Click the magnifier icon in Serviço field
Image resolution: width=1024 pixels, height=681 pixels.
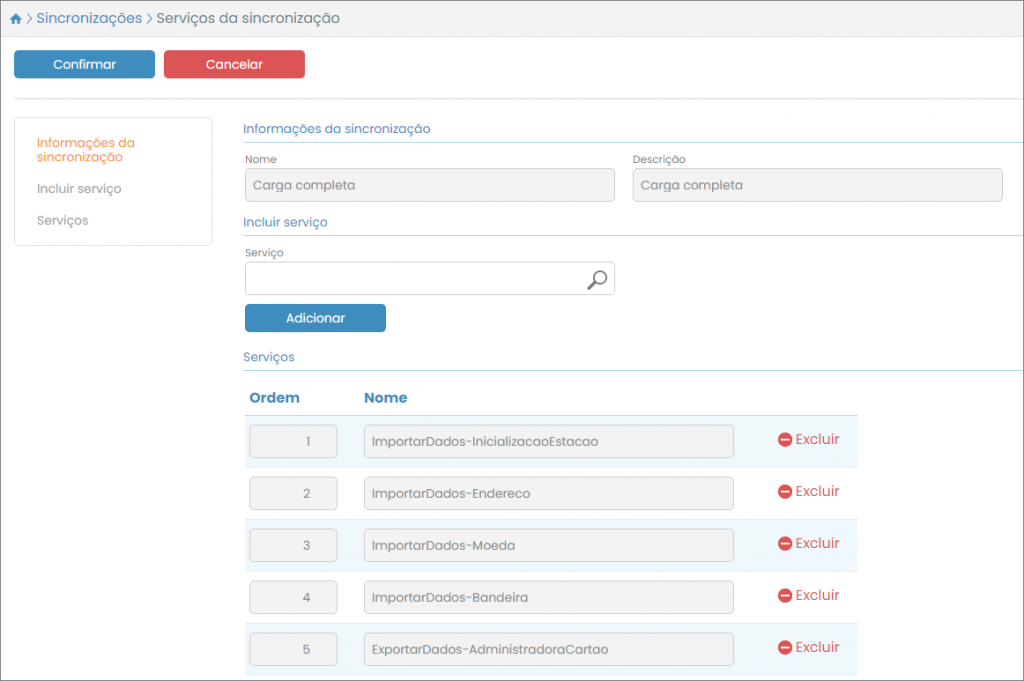pyautogui.click(x=597, y=280)
